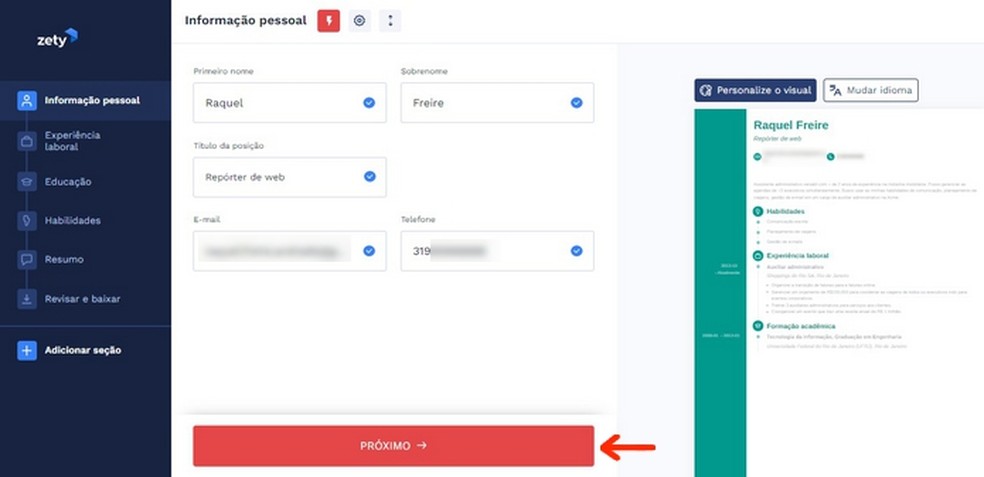
Task: Click the checkmark in the Sobrenome field
Action: pos(576,102)
